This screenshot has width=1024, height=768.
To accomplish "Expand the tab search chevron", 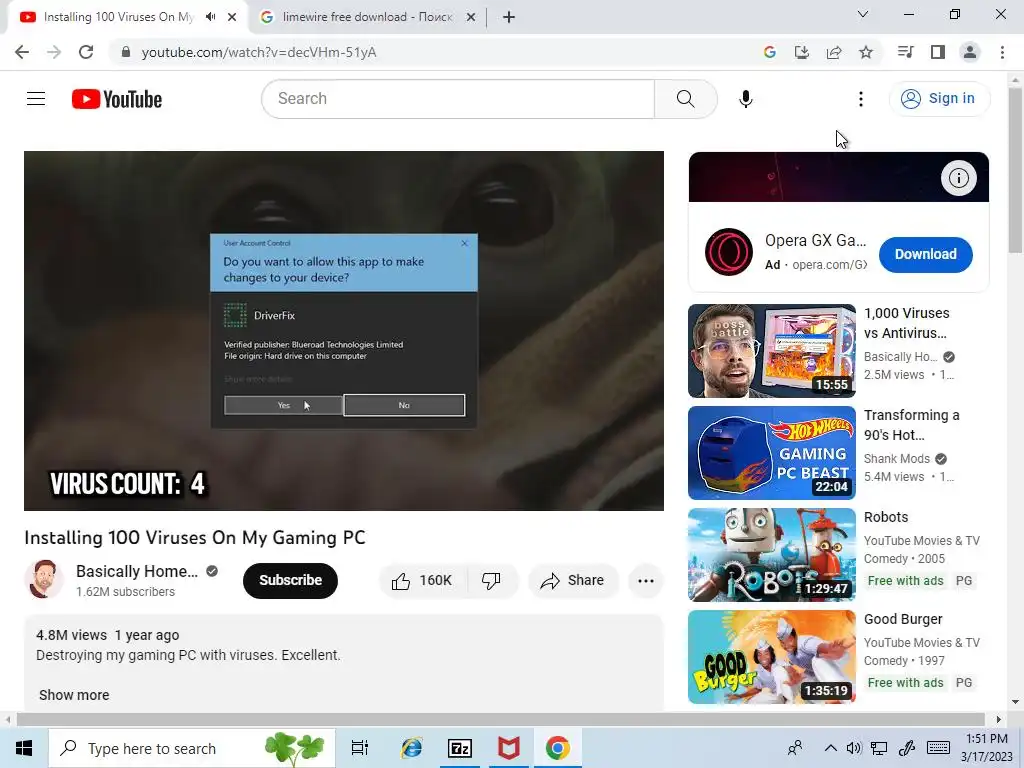I will tap(863, 14).
